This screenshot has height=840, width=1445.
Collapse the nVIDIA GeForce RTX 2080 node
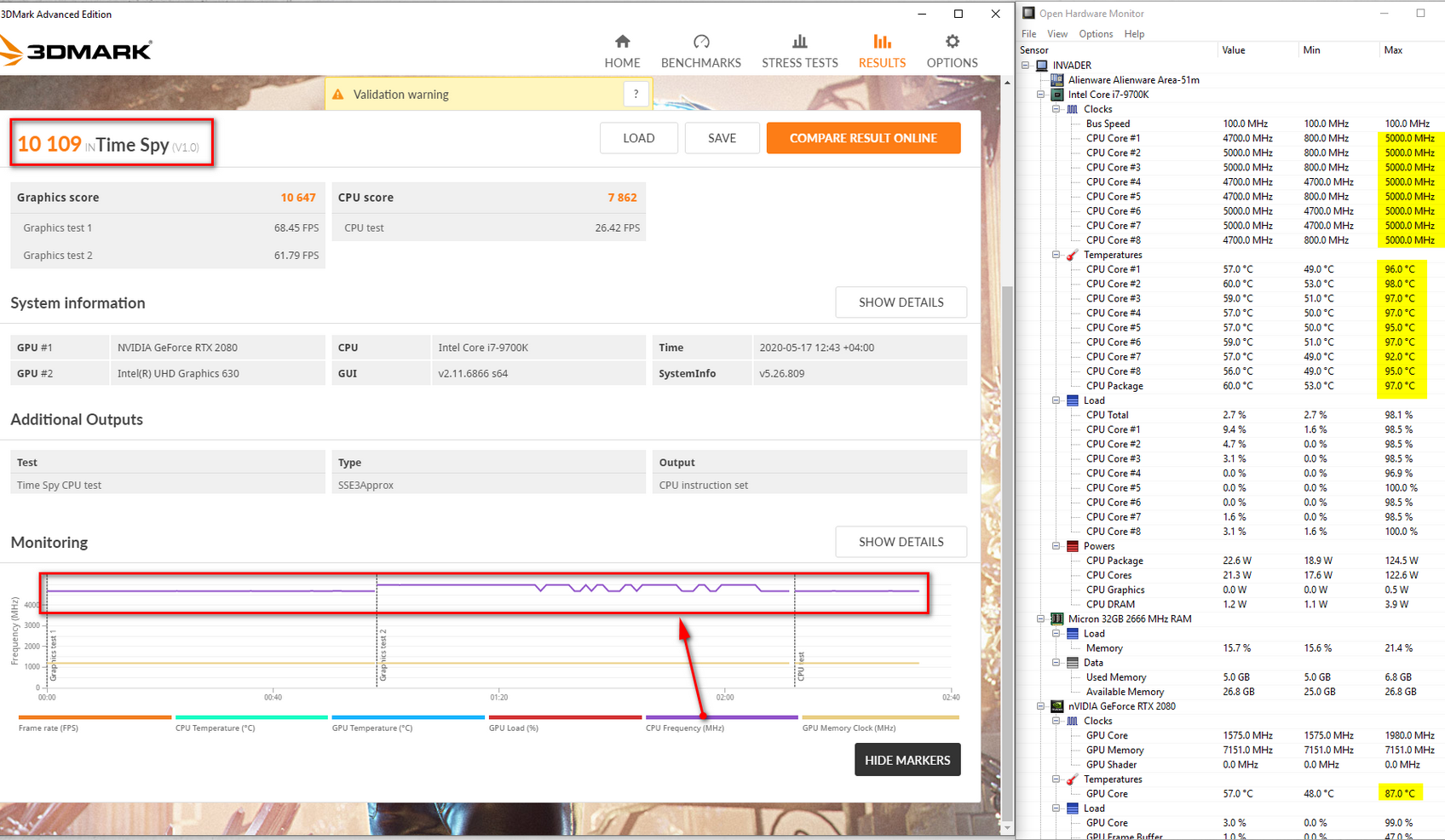tap(1041, 706)
